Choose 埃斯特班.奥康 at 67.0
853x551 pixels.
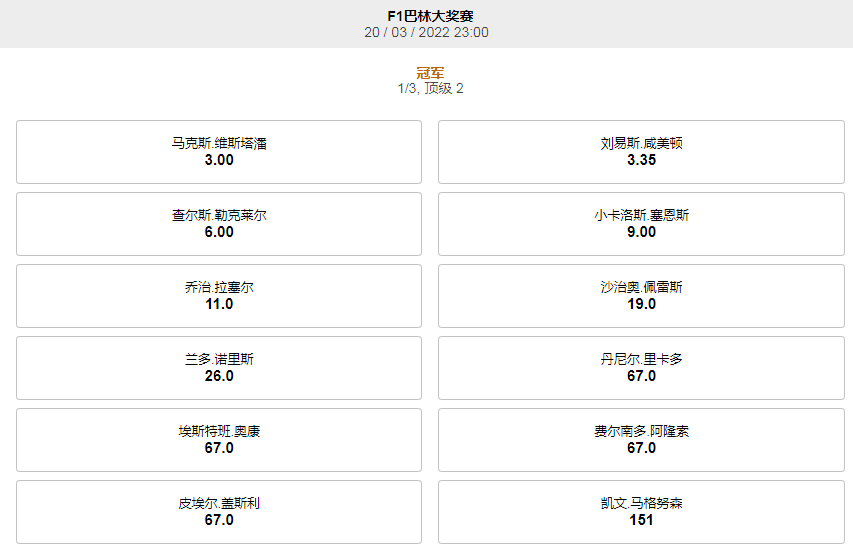(x=219, y=440)
